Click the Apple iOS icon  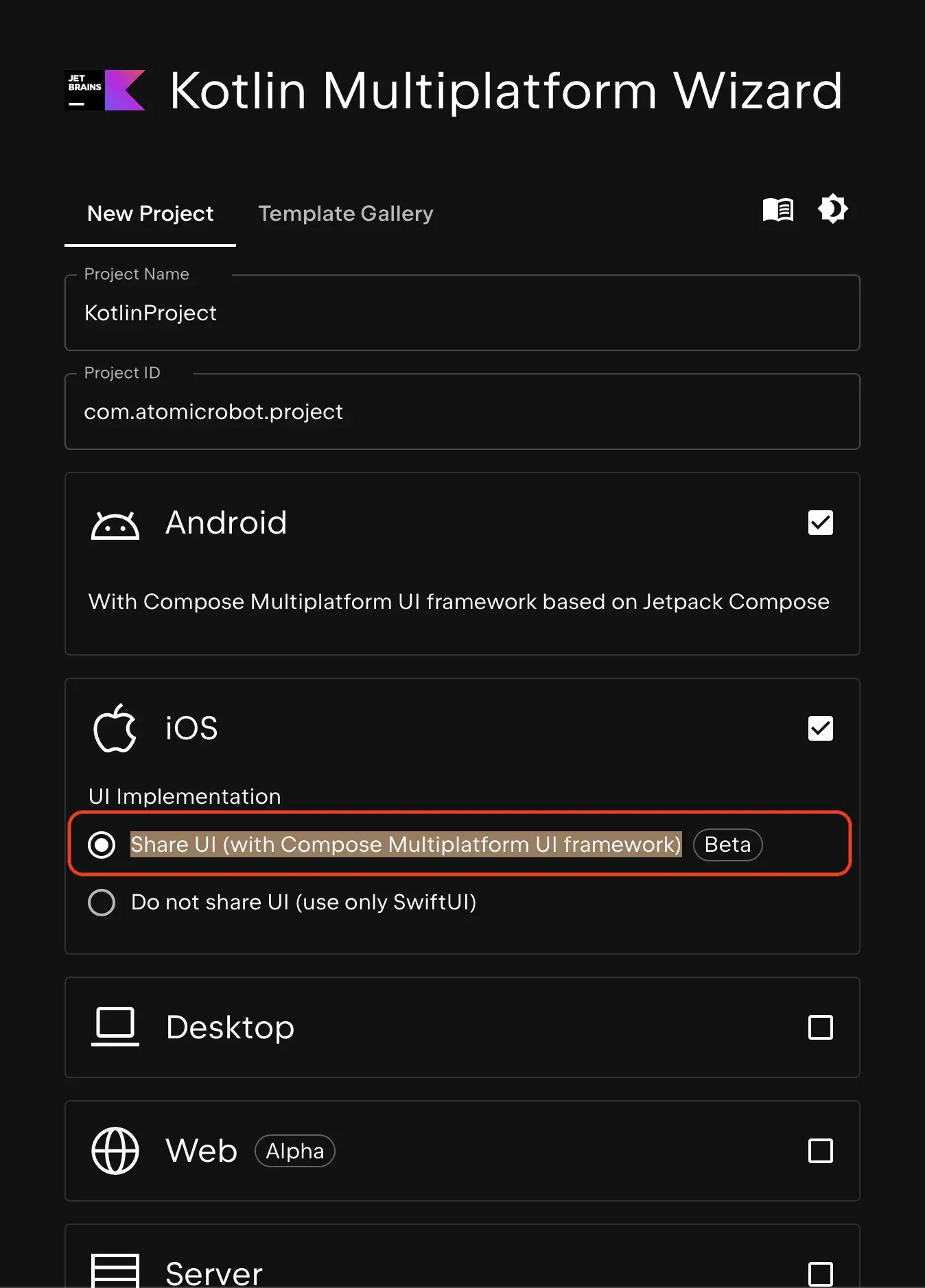(115, 728)
